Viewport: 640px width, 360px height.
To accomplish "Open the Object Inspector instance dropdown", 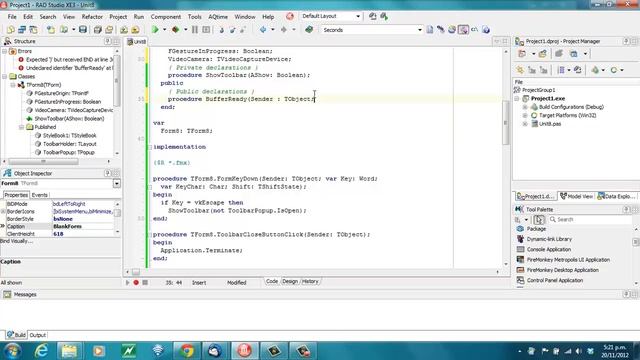I will point(117,184).
